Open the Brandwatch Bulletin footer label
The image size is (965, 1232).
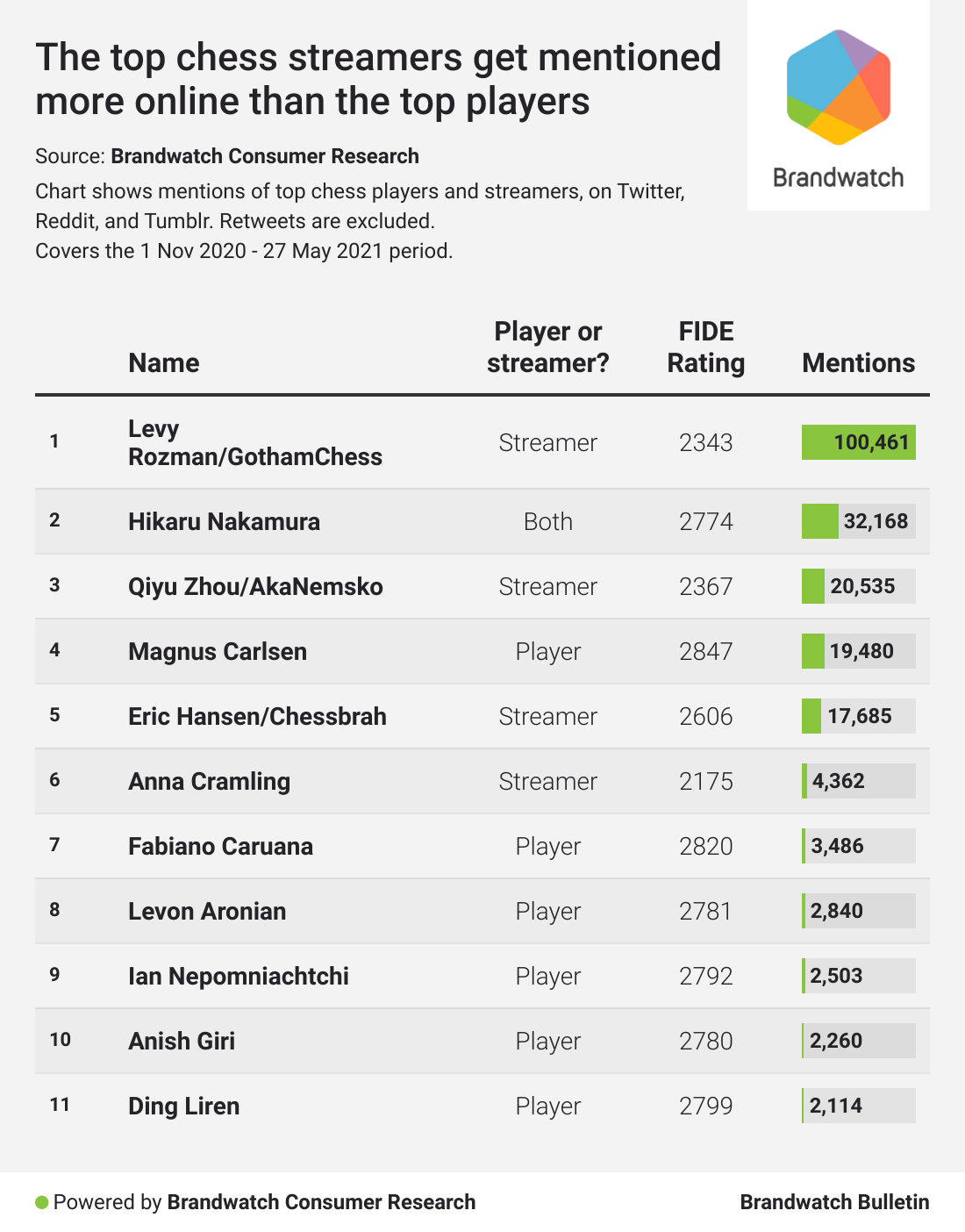834,1202
